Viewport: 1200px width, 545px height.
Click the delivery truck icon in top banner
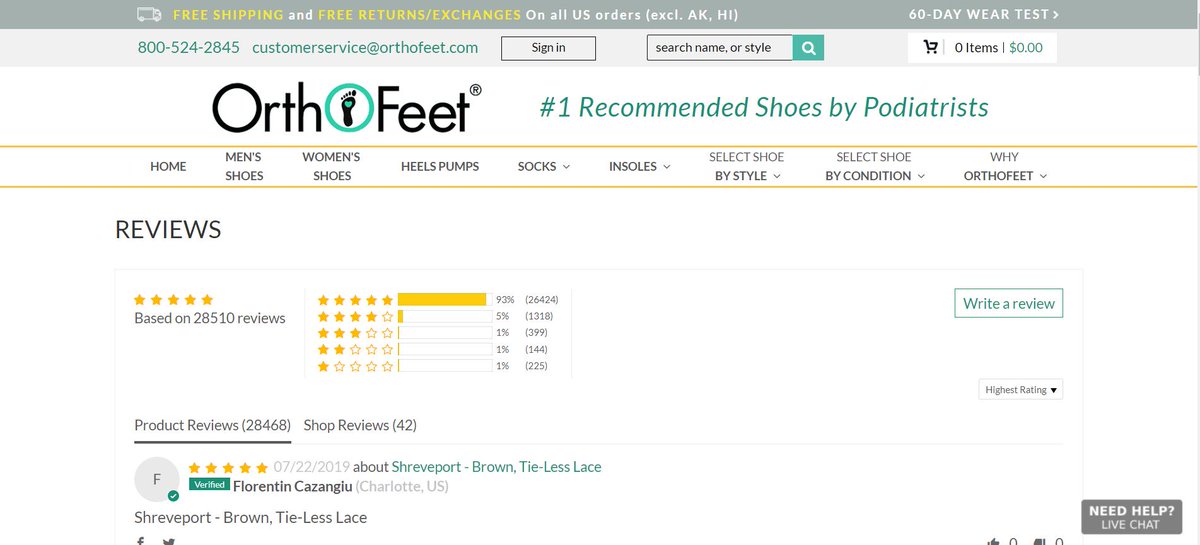coord(149,15)
